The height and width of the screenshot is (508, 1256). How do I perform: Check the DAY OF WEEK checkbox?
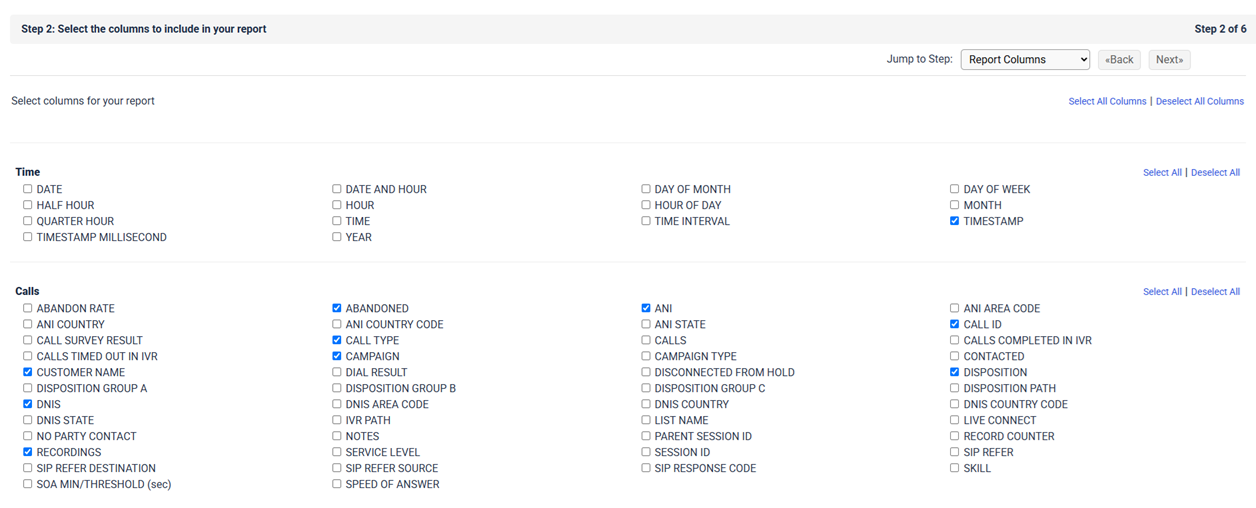point(955,189)
